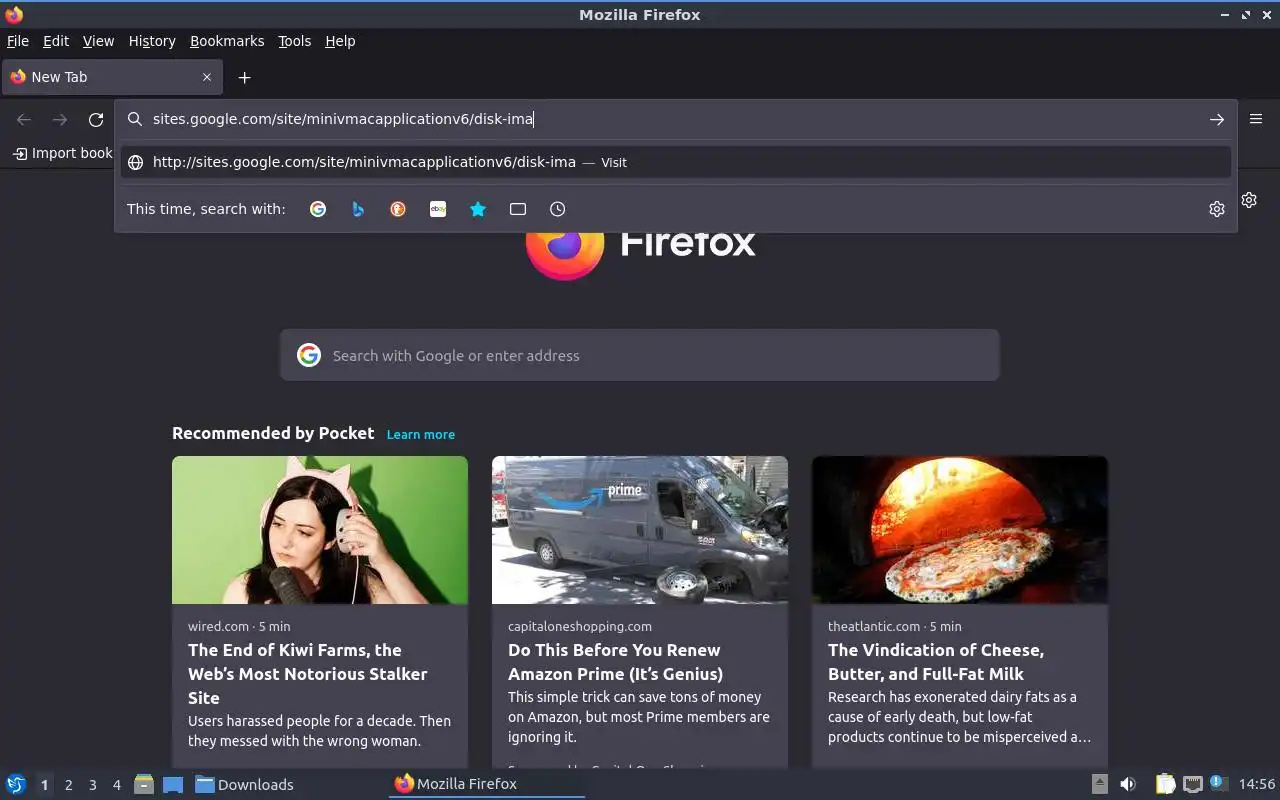Click the show desktop taskbar icon

pyautogui.click(x=173, y=784)
